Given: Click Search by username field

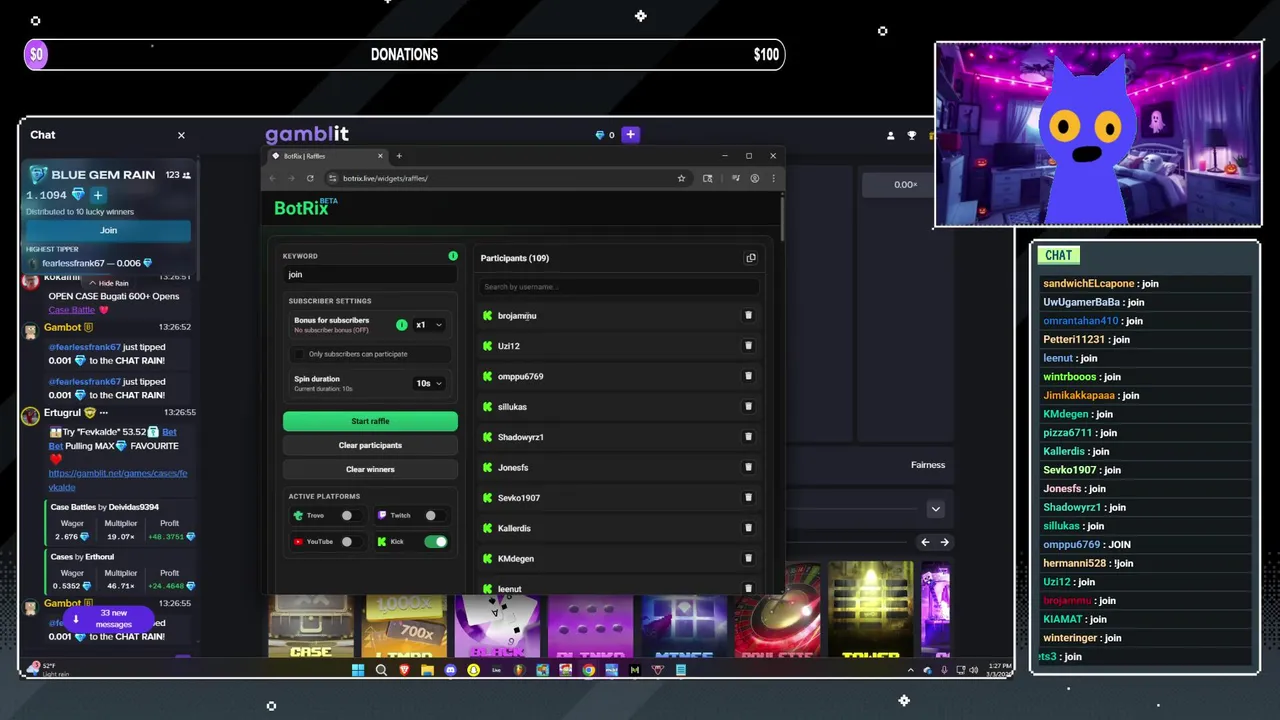Looking at the screenshot, I should click(619, 287).
